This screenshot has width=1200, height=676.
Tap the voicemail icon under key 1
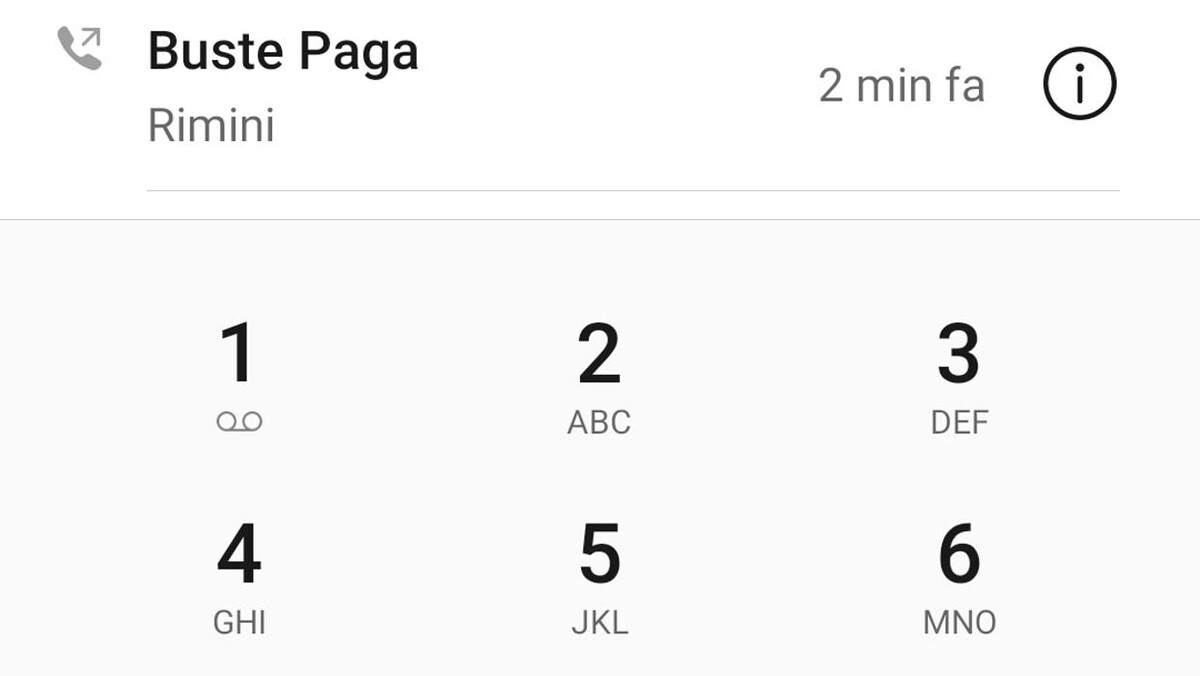[x=239, y=423]
